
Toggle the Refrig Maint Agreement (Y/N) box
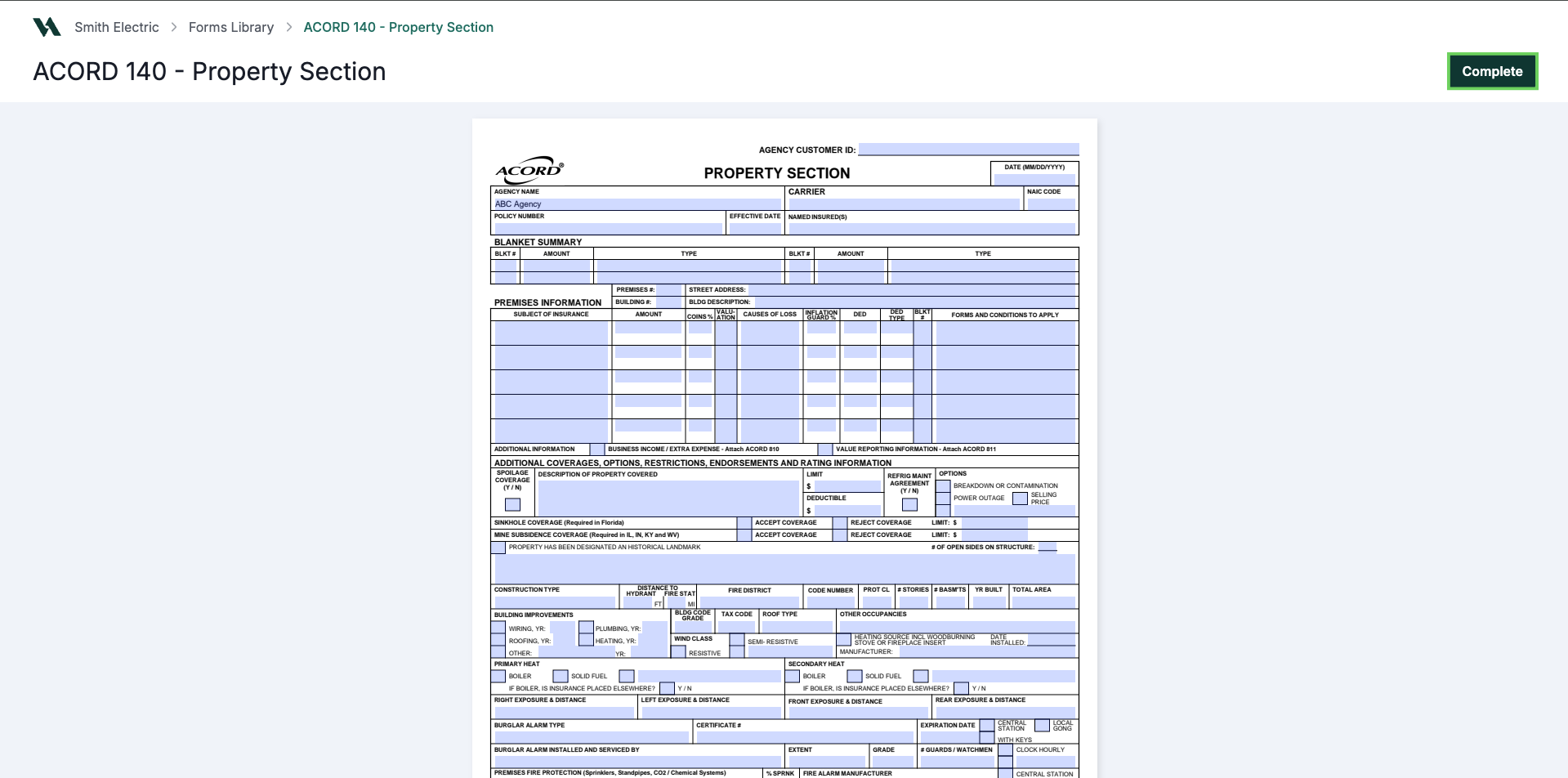(909, 504)
